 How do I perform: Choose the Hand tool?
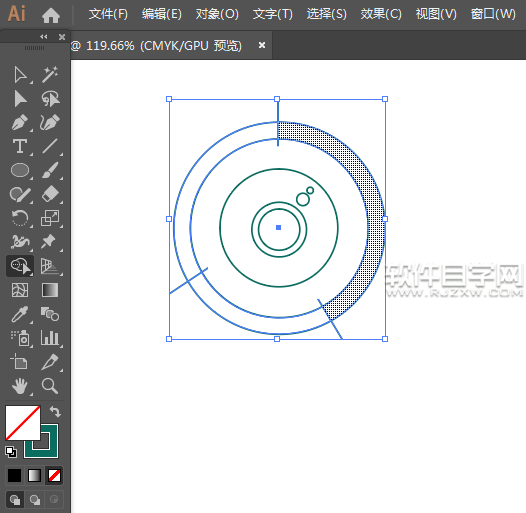click(x=20, y=386)
